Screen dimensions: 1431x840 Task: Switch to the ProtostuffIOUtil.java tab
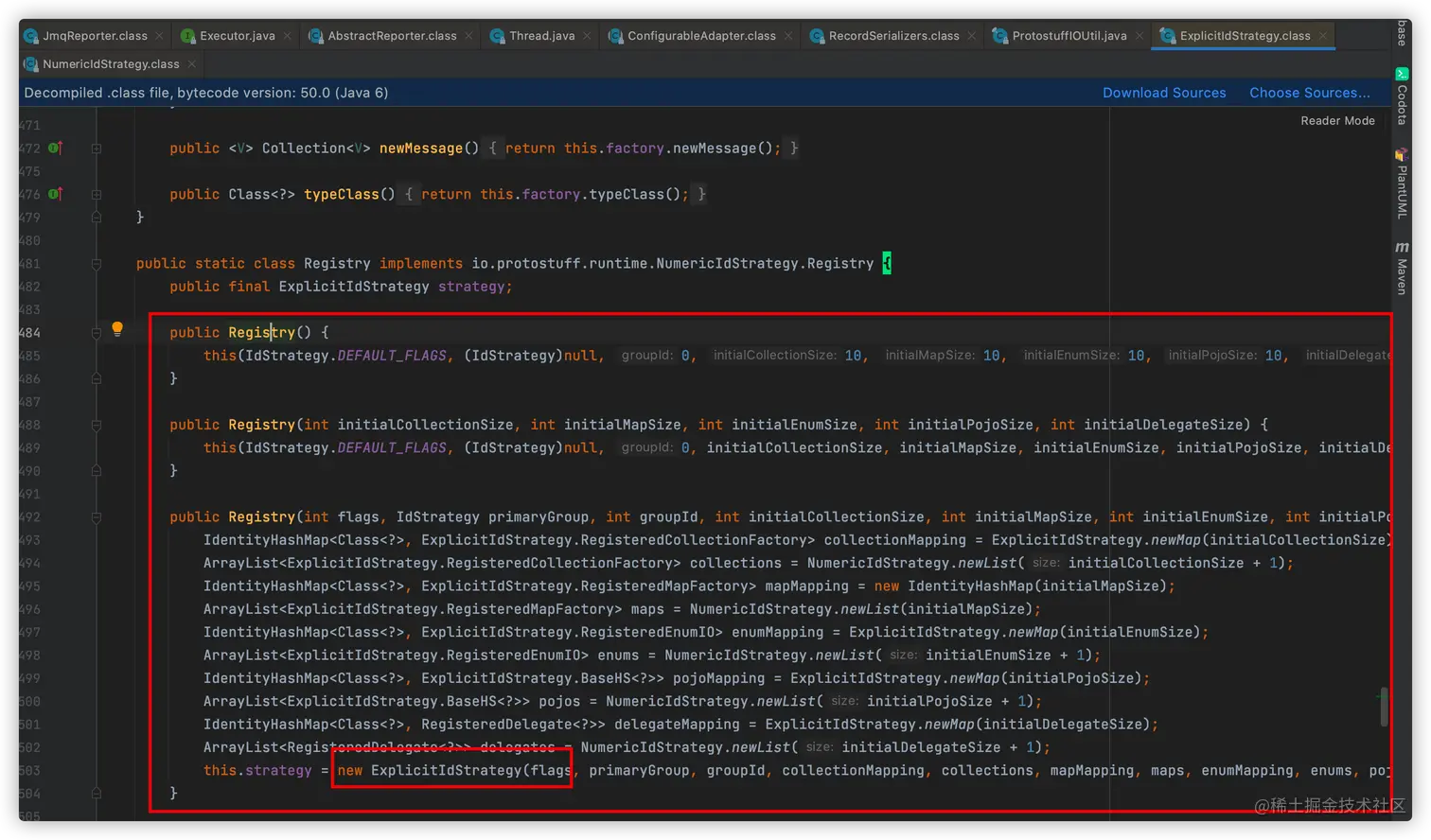(x=1069, y=36)
